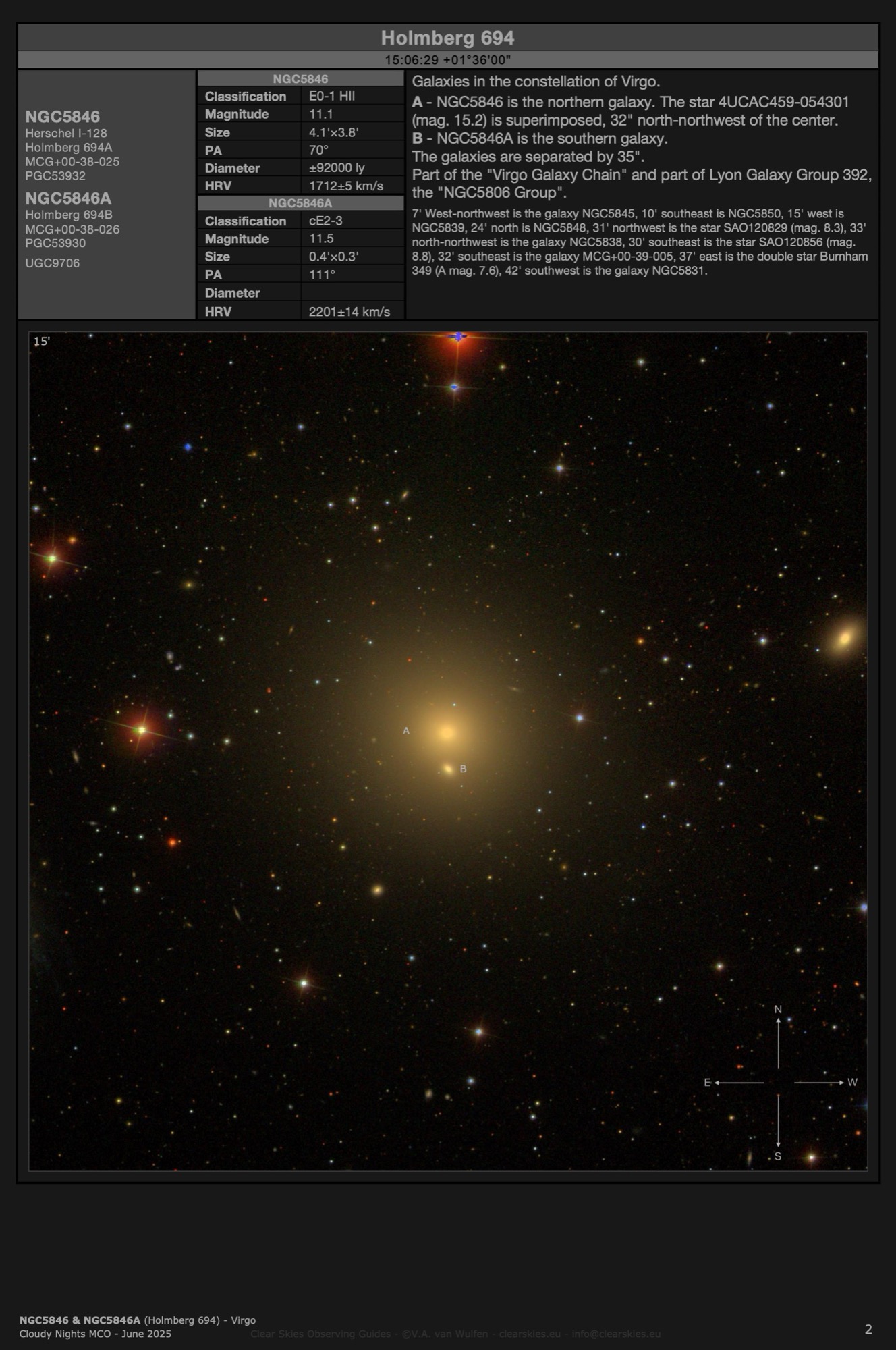Click the footer title 'NGC5846 & NGC5846A'
This screenshot has width=896, height=1350.
(x=80, y=1320)
